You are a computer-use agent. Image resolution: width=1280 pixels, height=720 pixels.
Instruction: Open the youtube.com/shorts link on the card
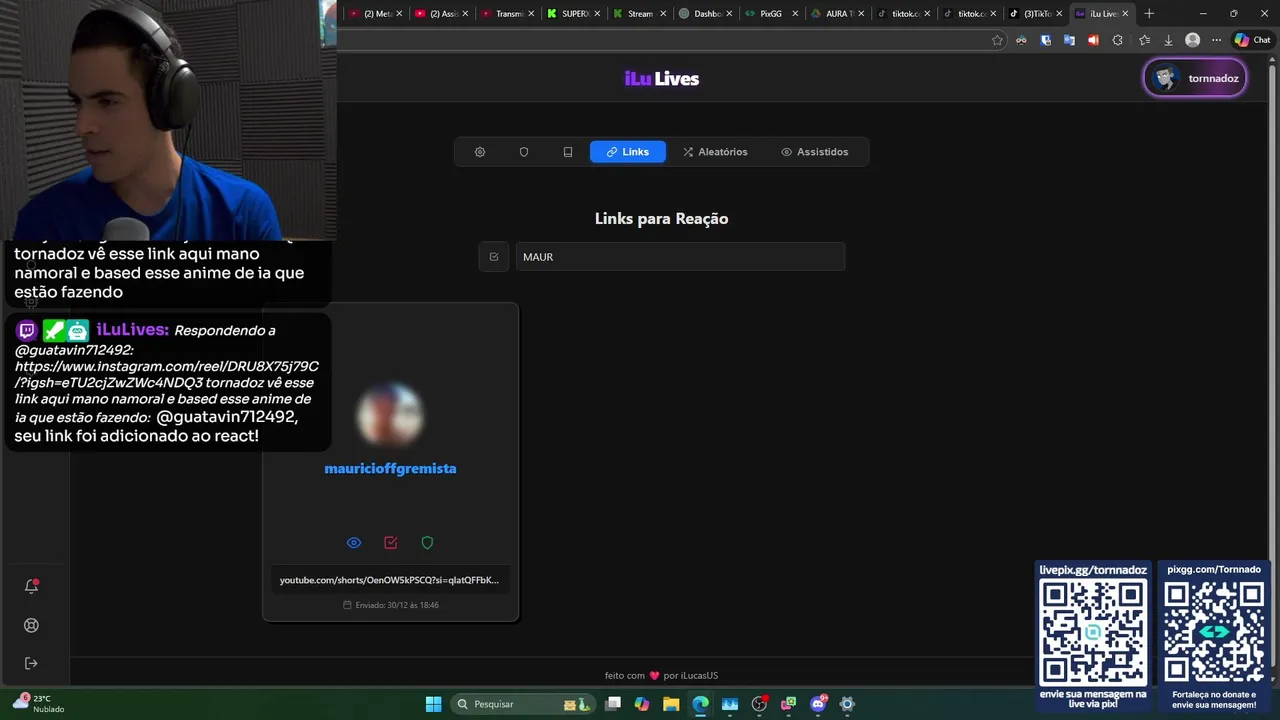(x=390, y=580)
